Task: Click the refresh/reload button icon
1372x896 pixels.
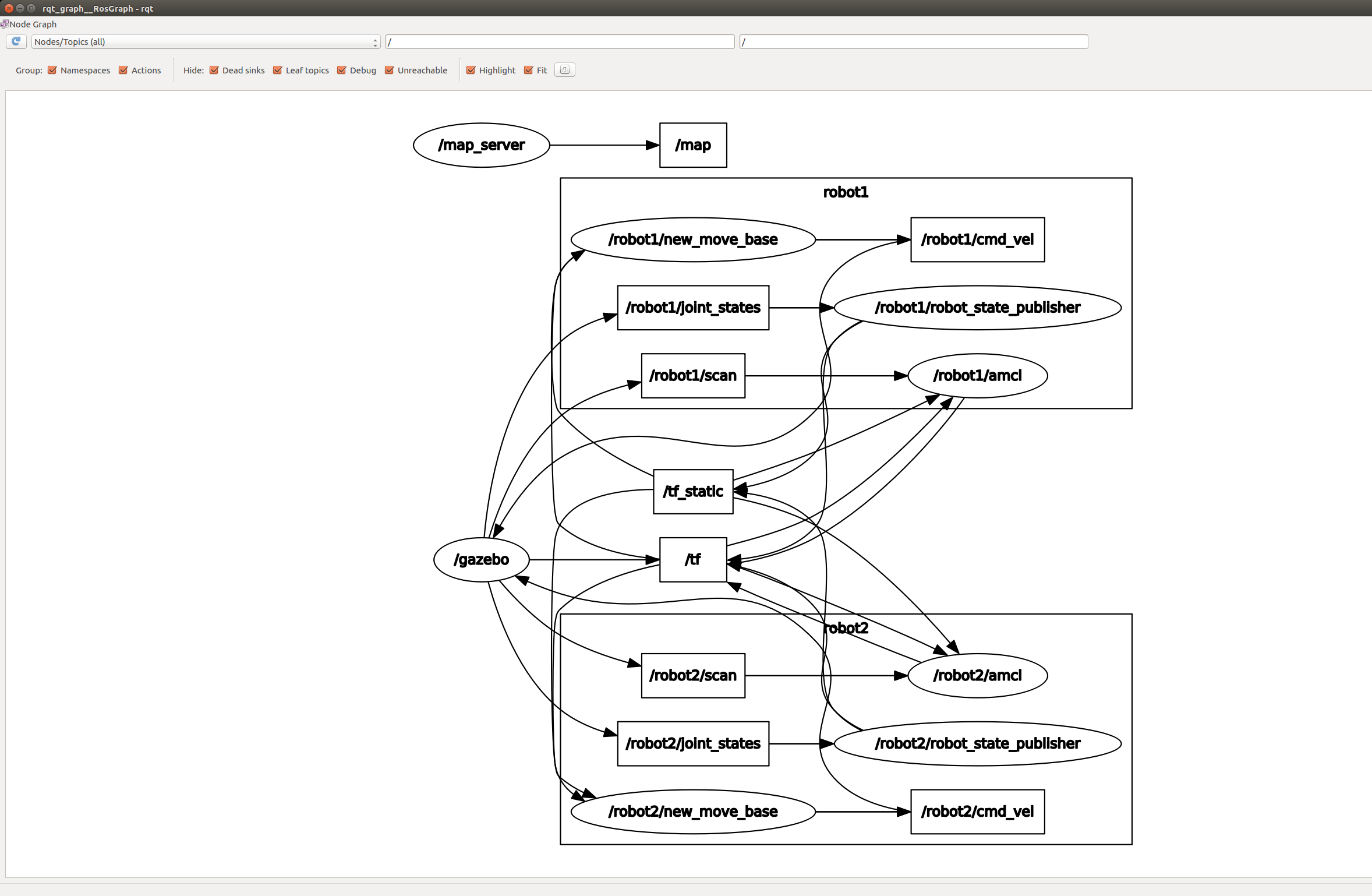Action: 16,41
